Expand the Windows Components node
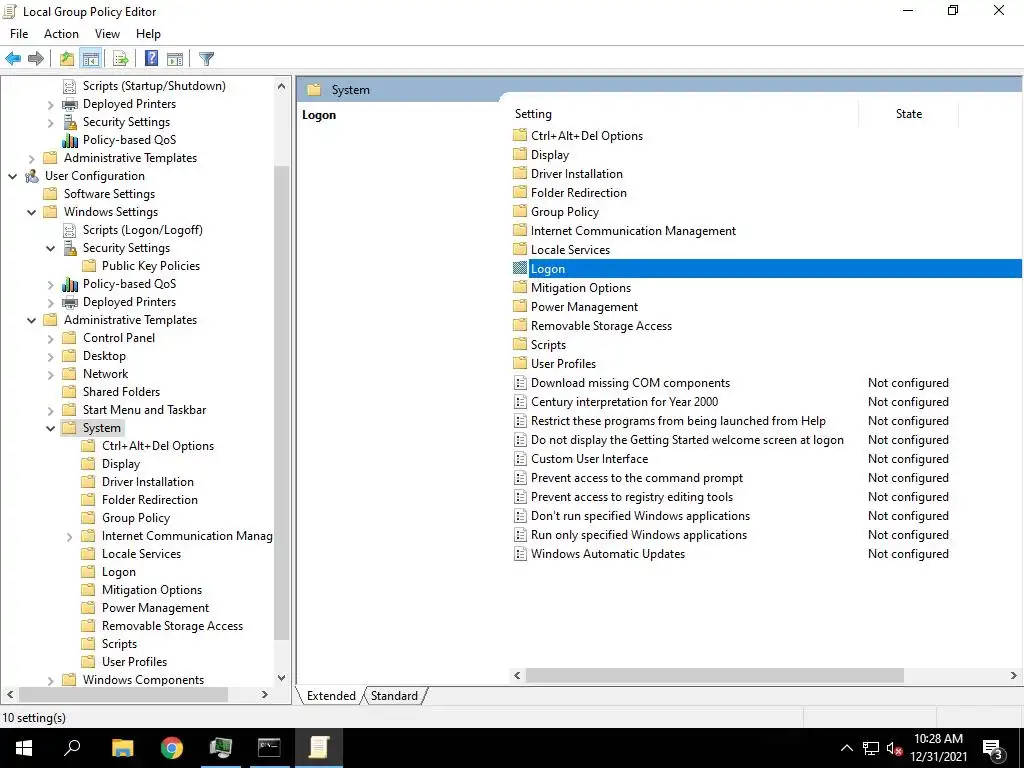Viewport: 1024px width, 768px height. tap(50, 680)
